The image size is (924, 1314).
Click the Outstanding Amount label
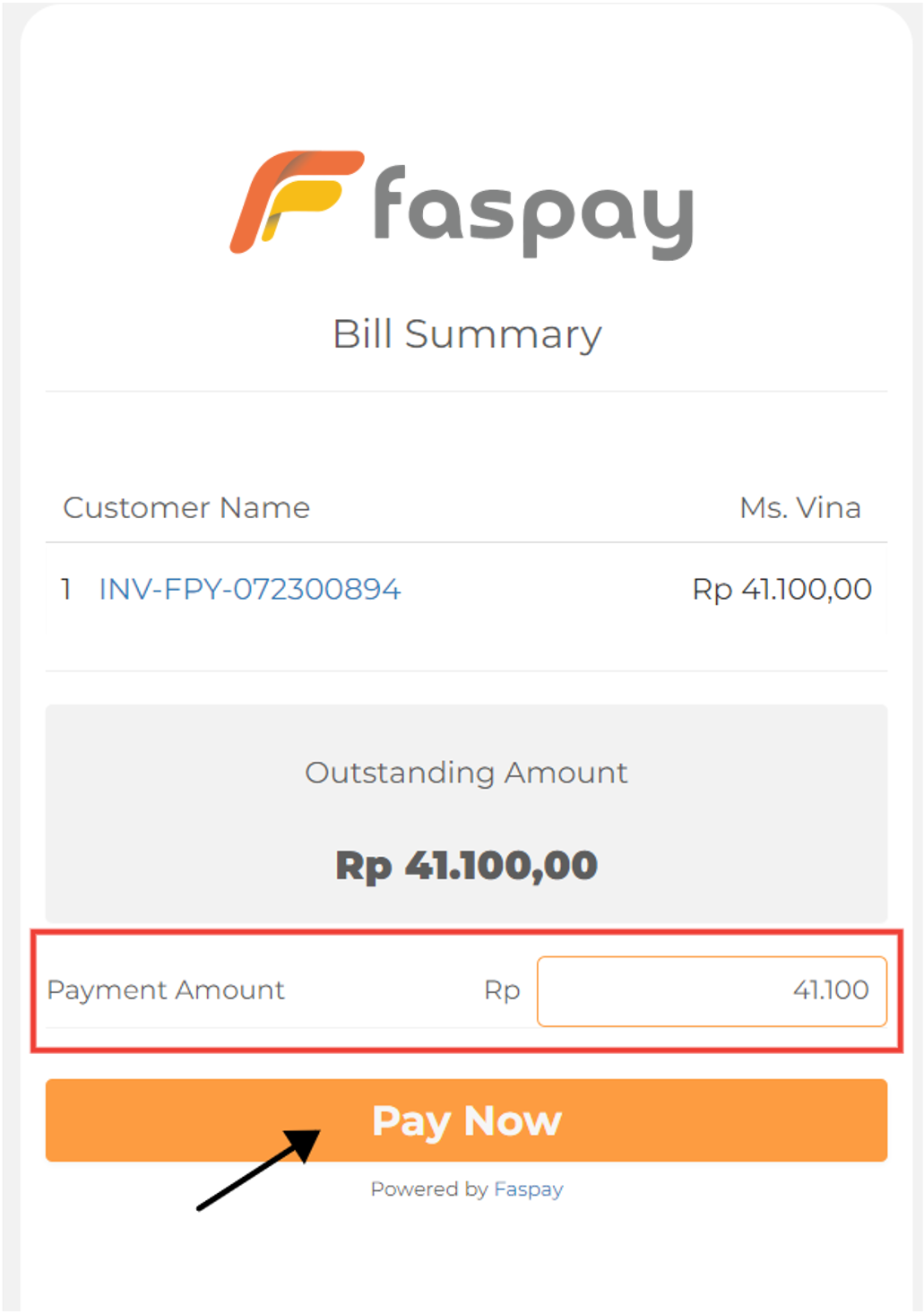(x=466, y=773)
